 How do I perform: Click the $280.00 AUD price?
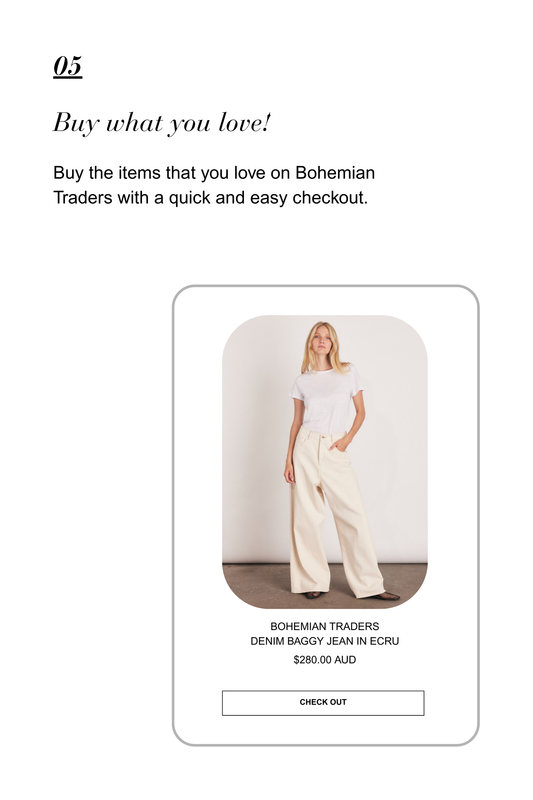pyautogui.click(x=324, y=660)
